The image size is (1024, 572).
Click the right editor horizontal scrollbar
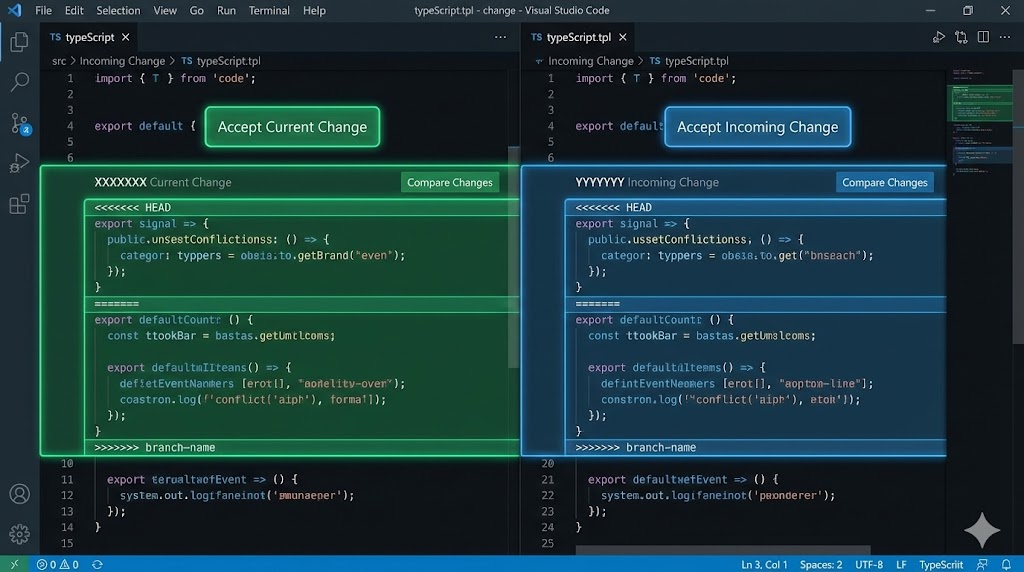point(723,550)
